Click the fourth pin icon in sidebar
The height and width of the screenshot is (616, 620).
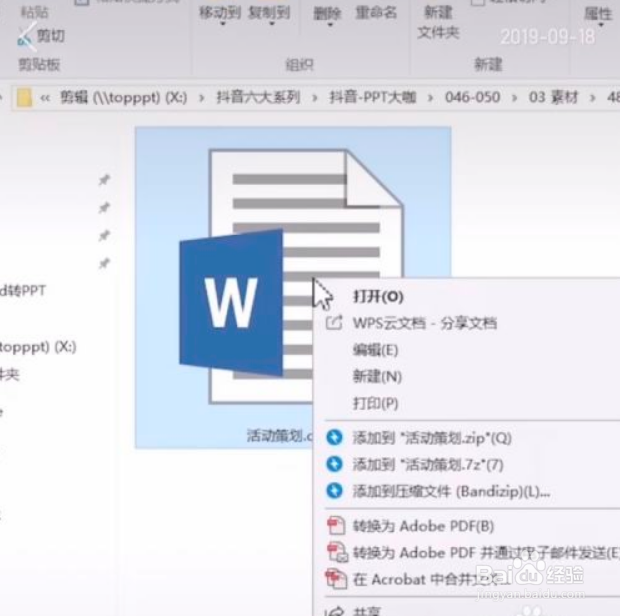click(x=104, y=263)
